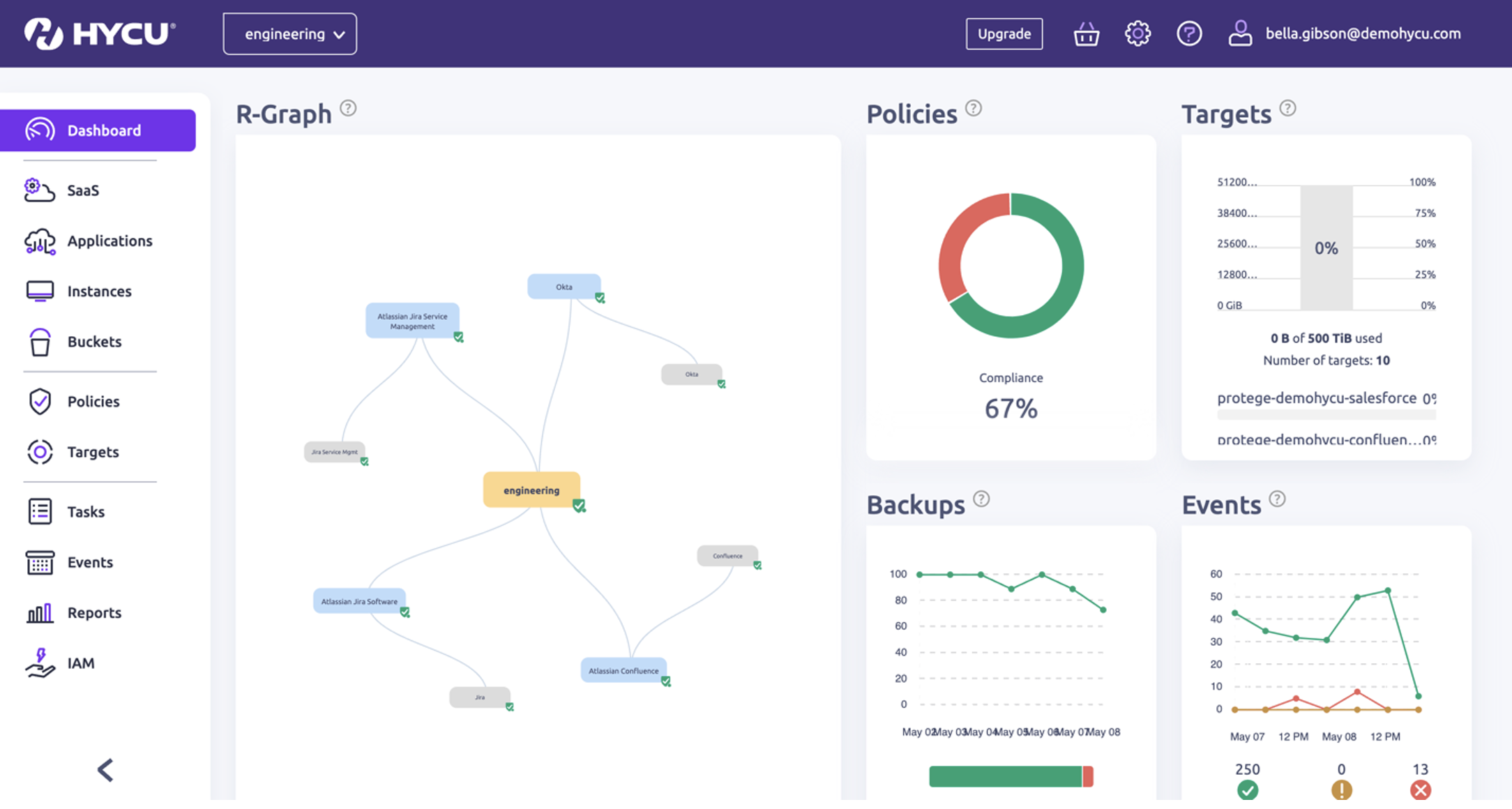Viewport: 1512px width, 809px height.
Task: Open the Events page from sidebar
Action: (90, 562)
